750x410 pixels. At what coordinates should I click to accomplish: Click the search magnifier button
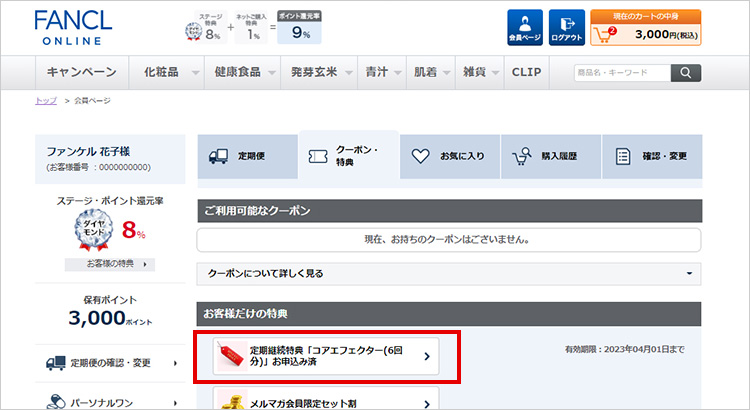pos(685,73)
